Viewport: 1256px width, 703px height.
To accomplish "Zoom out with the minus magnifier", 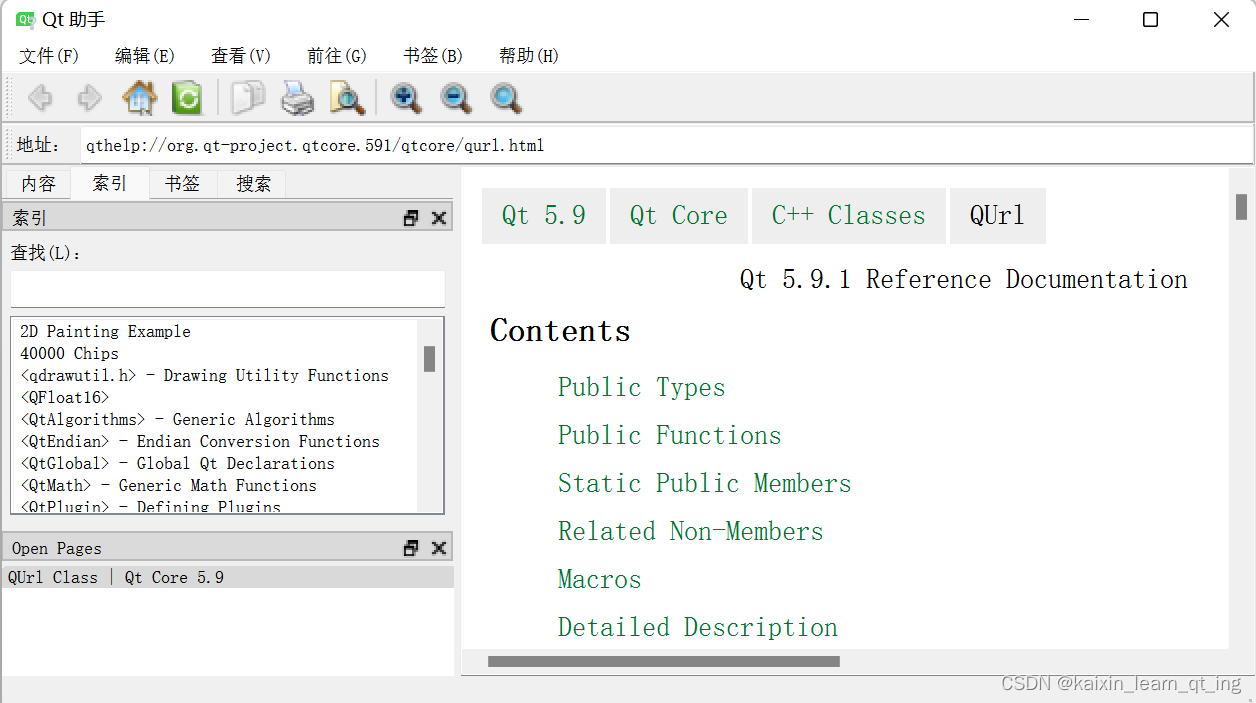I will (x=456, y=98).
